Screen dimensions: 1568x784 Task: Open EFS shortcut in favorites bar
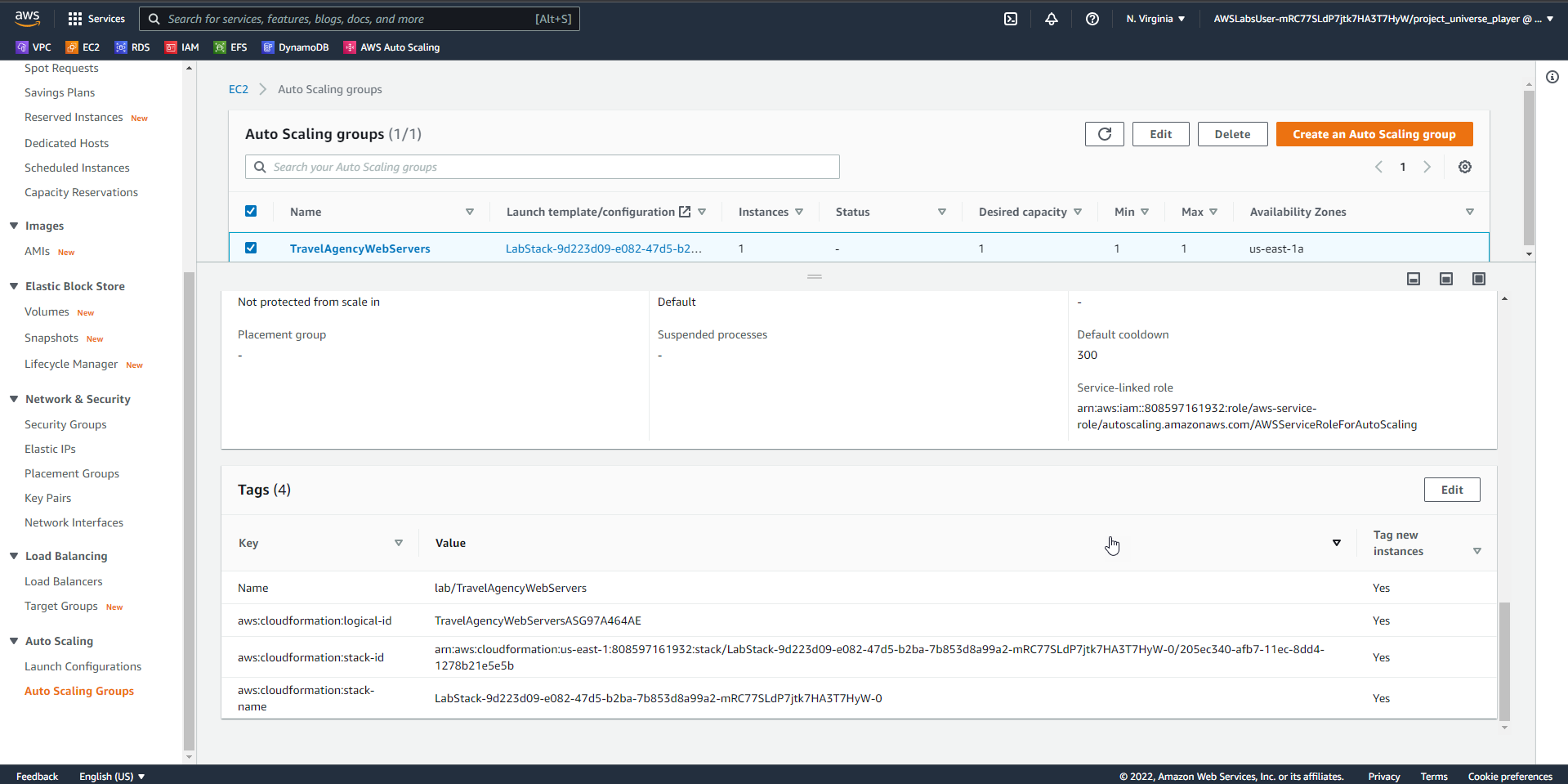tap(230, 47)
